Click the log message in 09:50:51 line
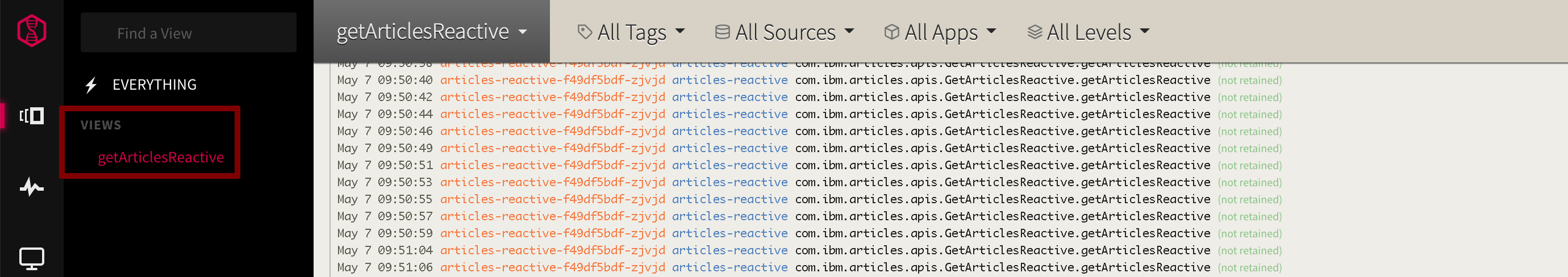 click(x=1003, y=166)
